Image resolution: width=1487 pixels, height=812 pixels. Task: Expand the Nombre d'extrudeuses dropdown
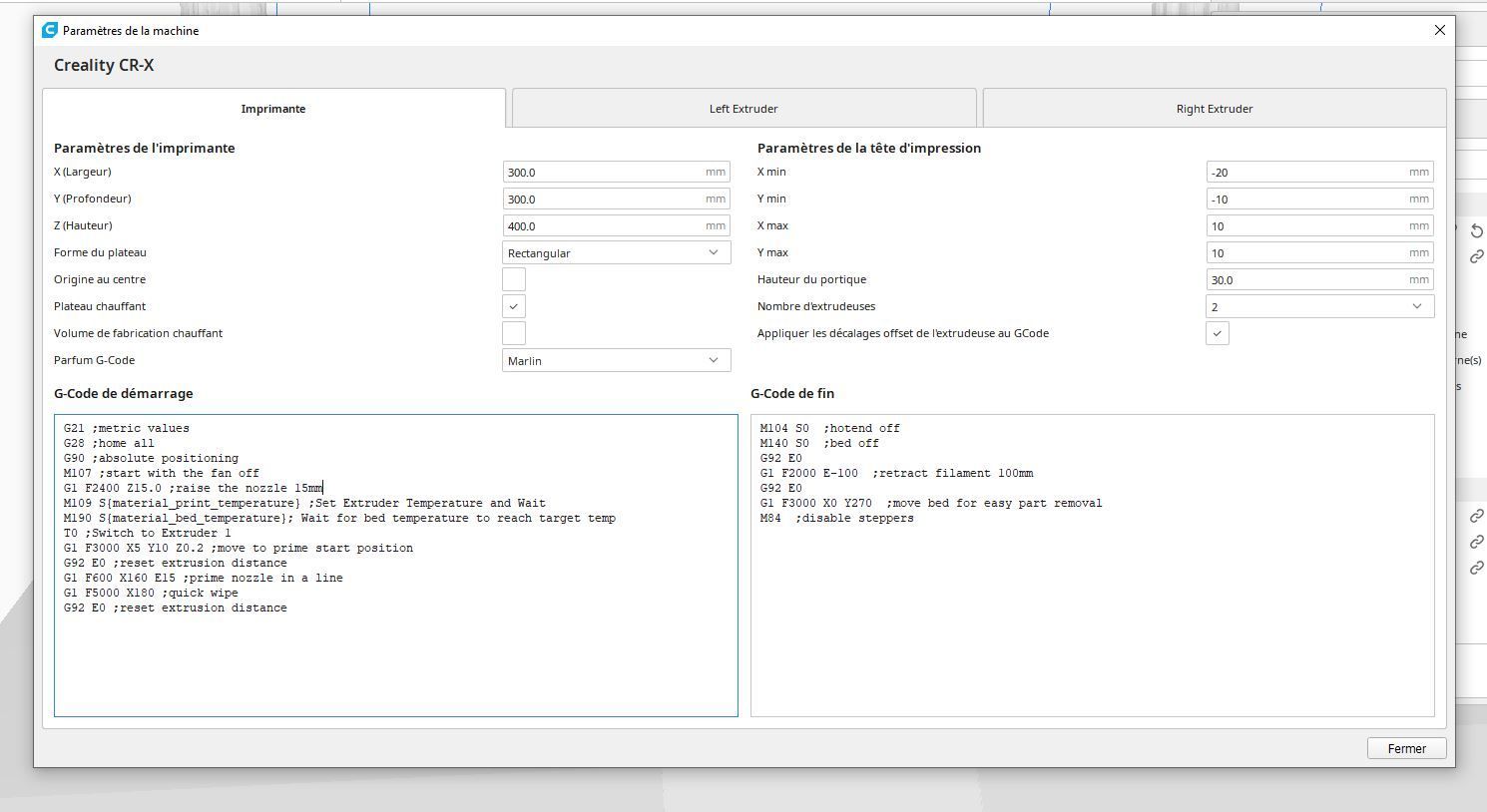click(1319, 306)
